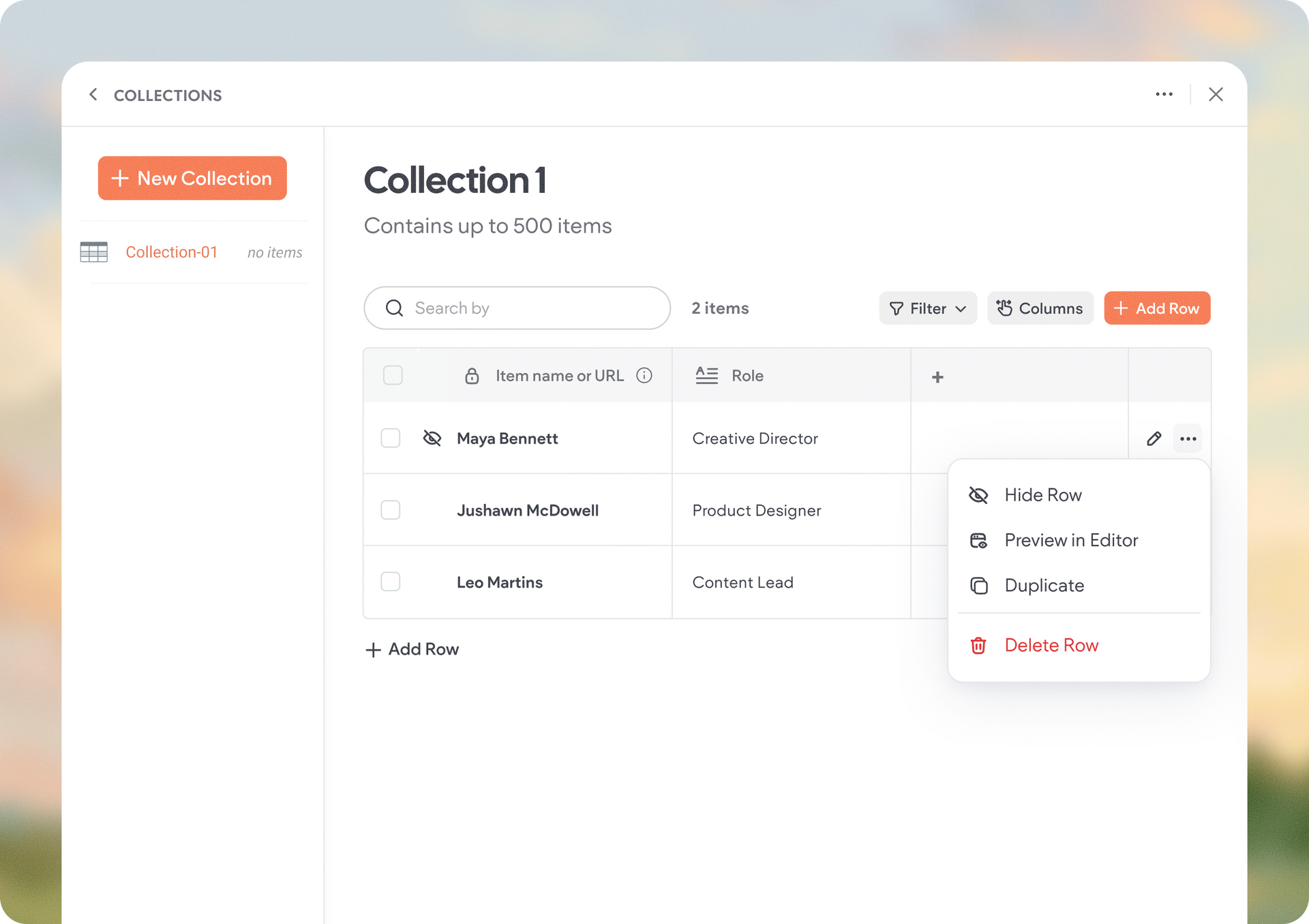
Task: Click the search magnifier icon
Action: (x=394, y=308)
